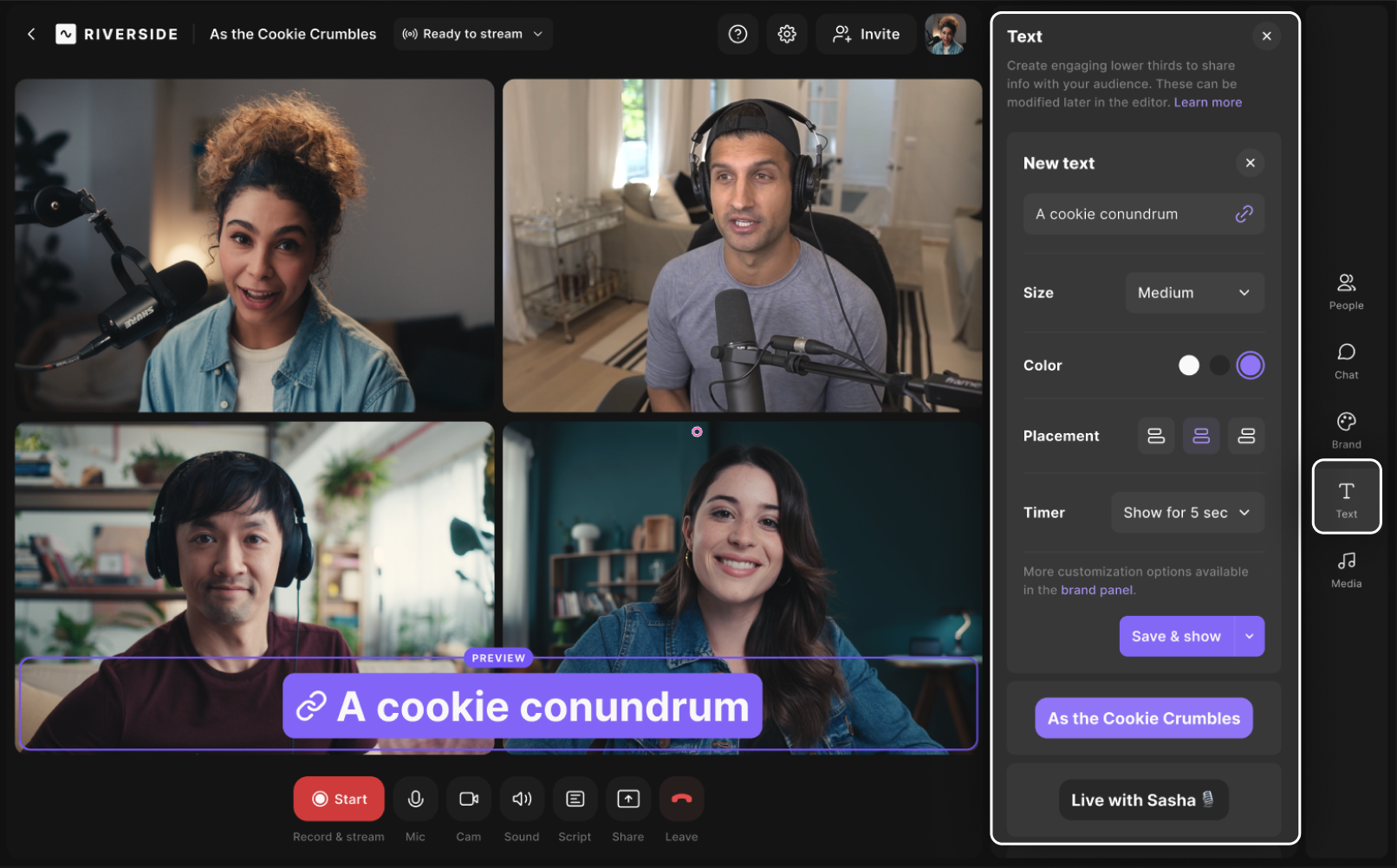Choose the white color swatch
Image resolution: width=1397 pixels, height=868 pixels.
tap(1189, 366)
